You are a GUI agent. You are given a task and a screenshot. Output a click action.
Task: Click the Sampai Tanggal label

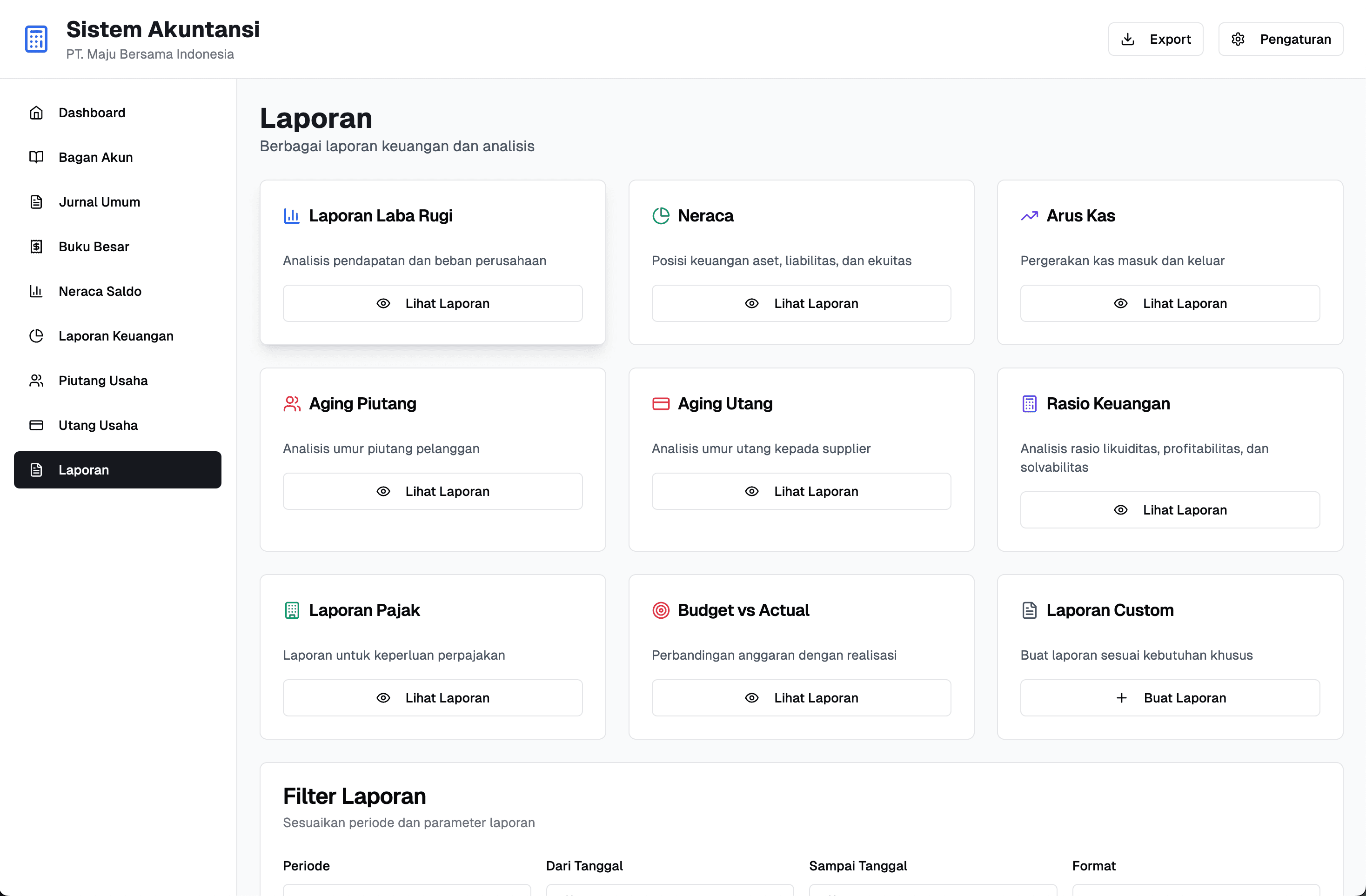coord(858,866)
